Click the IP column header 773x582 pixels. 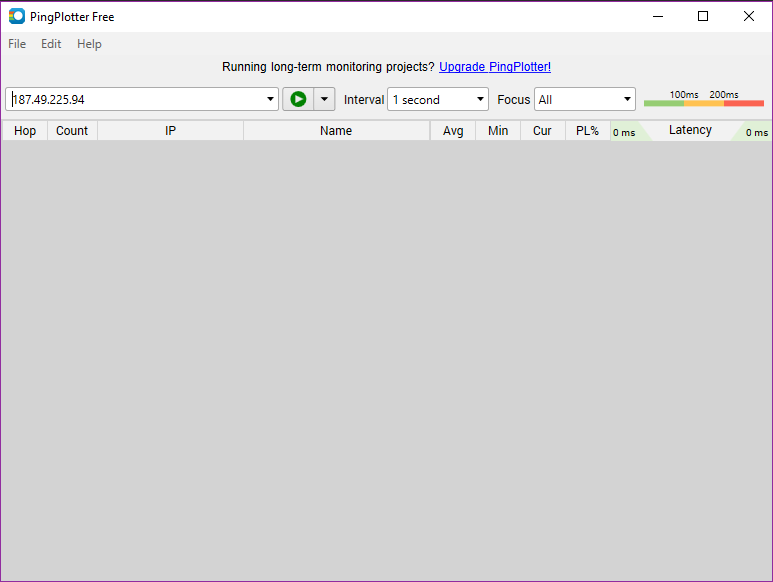pyautogui.click(x=170, y=131)
